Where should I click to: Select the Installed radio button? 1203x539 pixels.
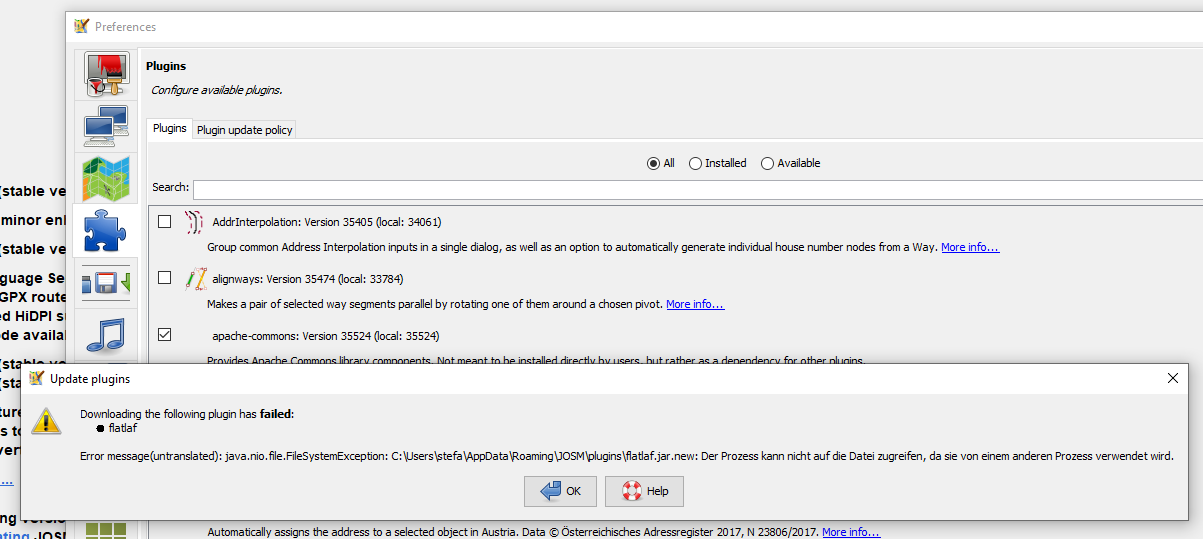717,163
